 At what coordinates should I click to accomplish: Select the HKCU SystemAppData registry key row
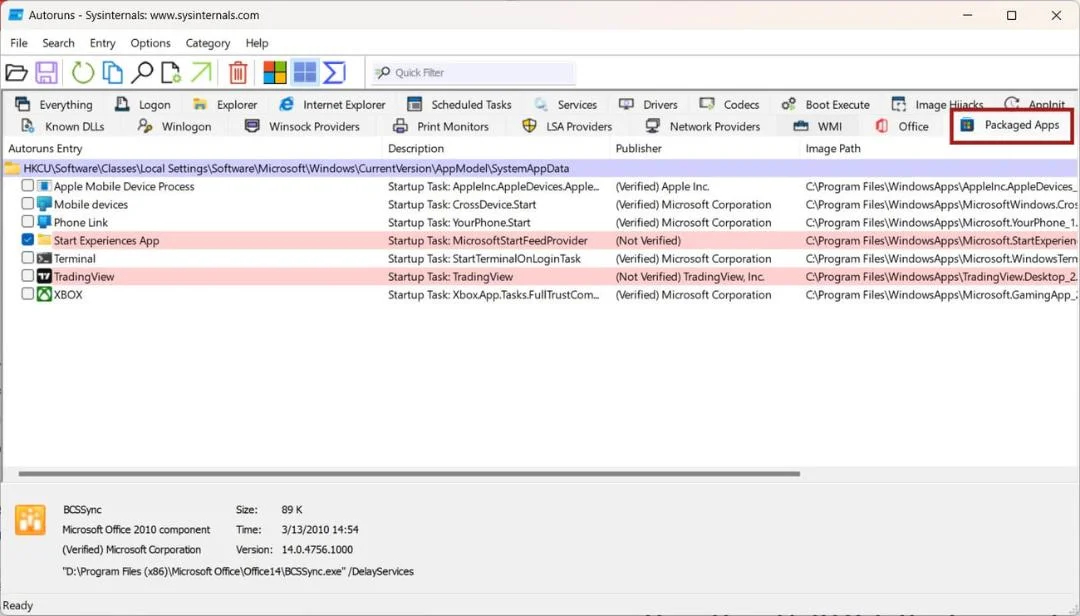540,168
